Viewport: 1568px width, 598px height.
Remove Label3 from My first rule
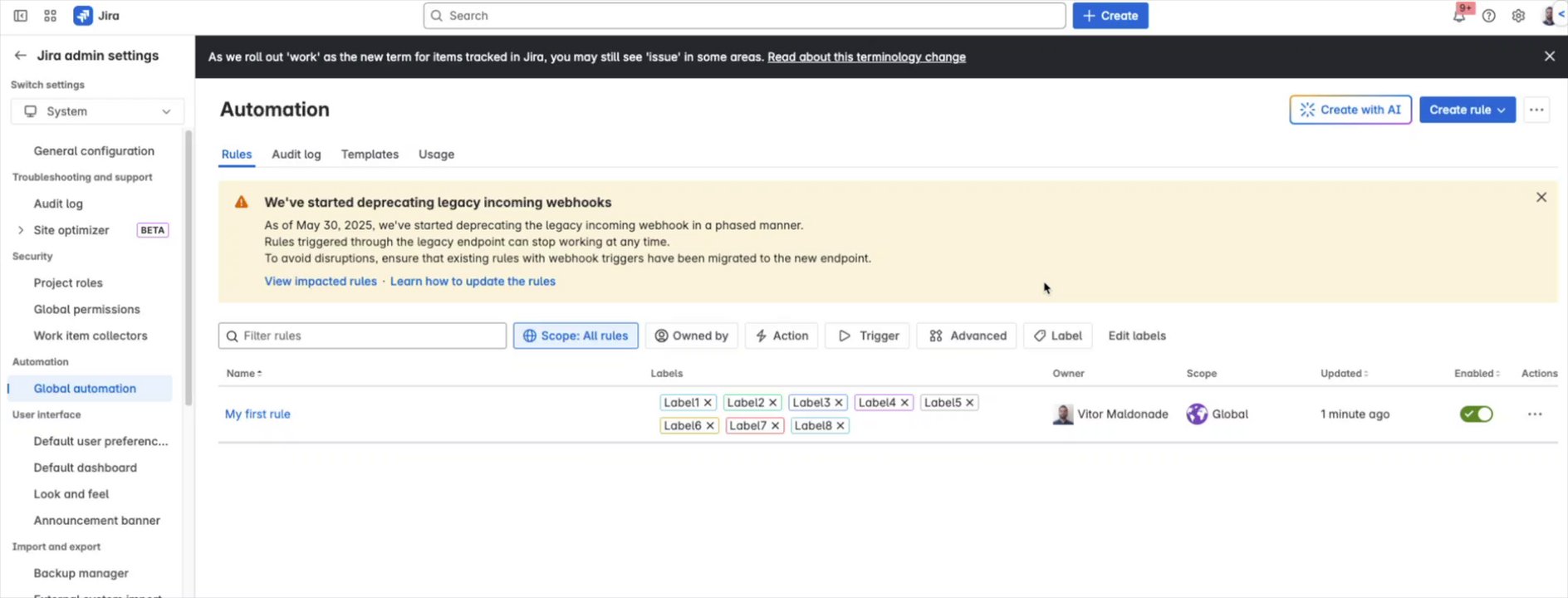[x=839, y=403]
